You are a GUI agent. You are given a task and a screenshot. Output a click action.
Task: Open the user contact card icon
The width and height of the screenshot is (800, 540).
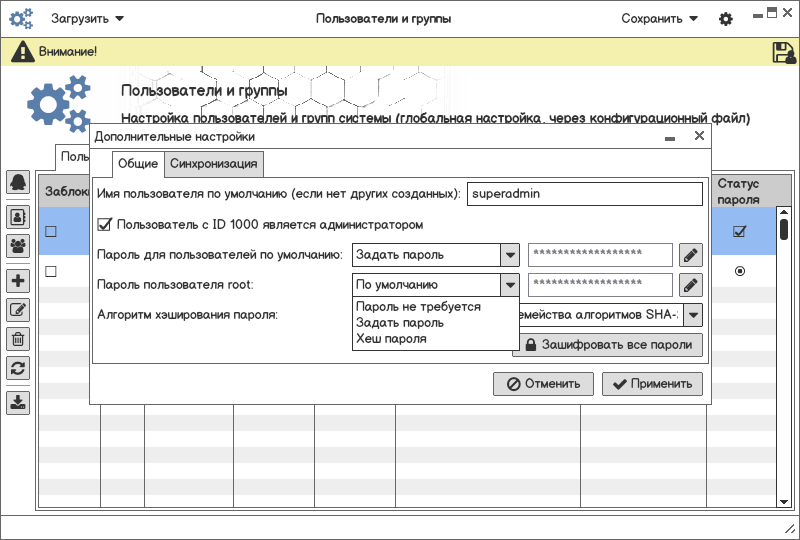click(x=18, y=216)
